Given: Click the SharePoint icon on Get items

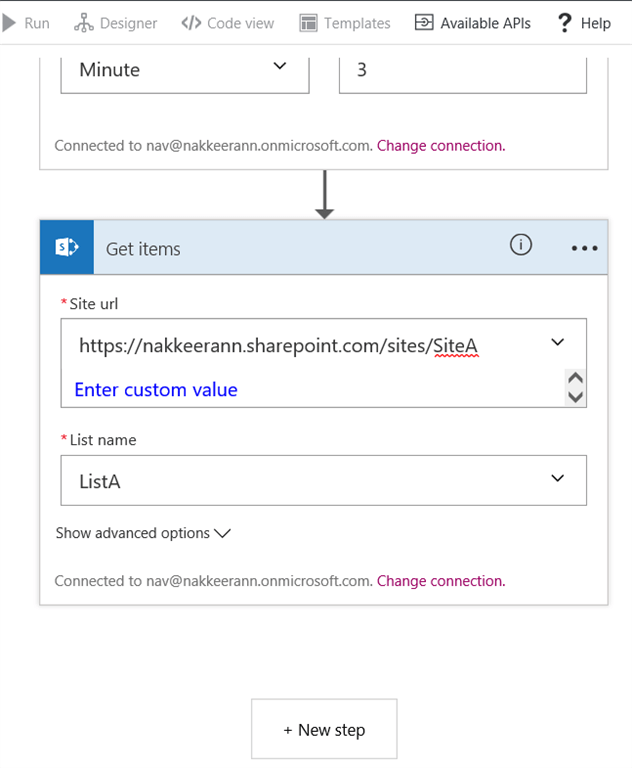Looking at the screenshot, I should pyautogui.click(x=67, y=248).
